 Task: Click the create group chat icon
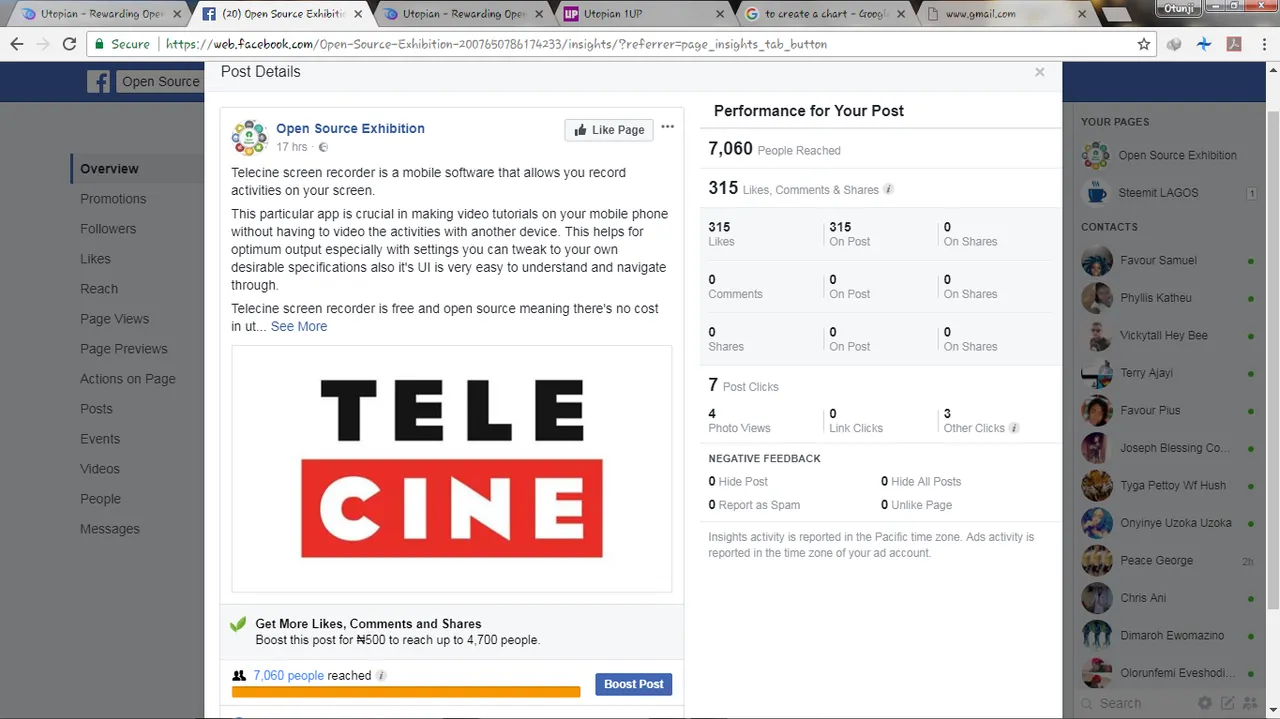1248,703
